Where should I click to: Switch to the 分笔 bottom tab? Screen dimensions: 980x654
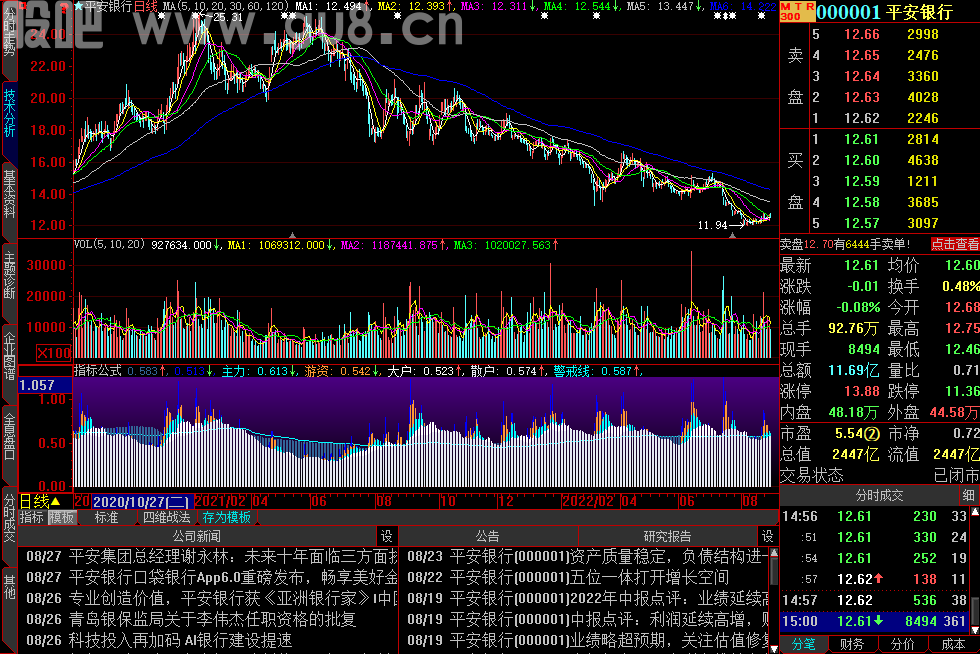pyautogui.click(x=803, y=644)
